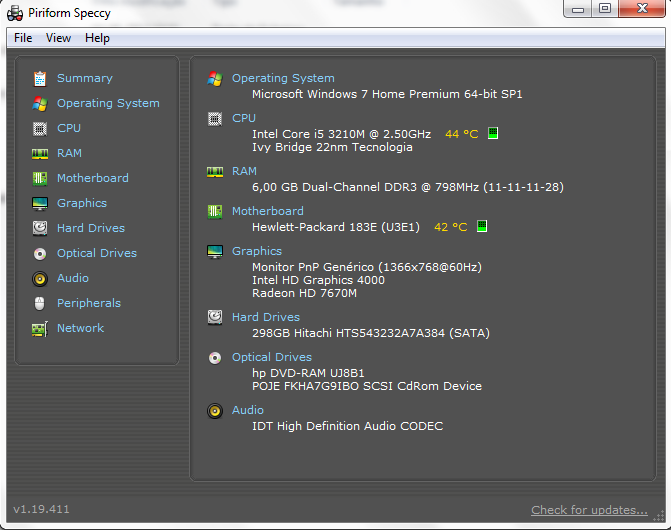Click Hewlett-Packard 183E (U3E1) text

coord(336,227)
